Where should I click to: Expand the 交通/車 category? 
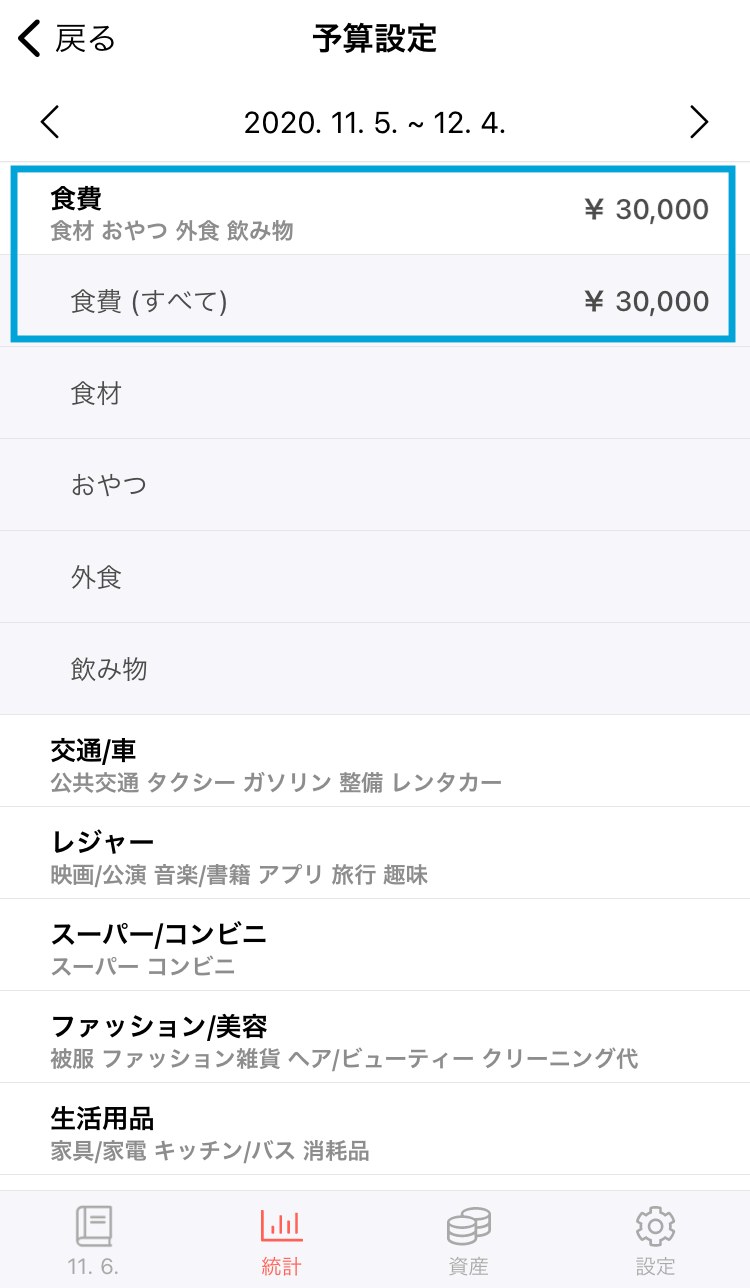pos(375,761)
